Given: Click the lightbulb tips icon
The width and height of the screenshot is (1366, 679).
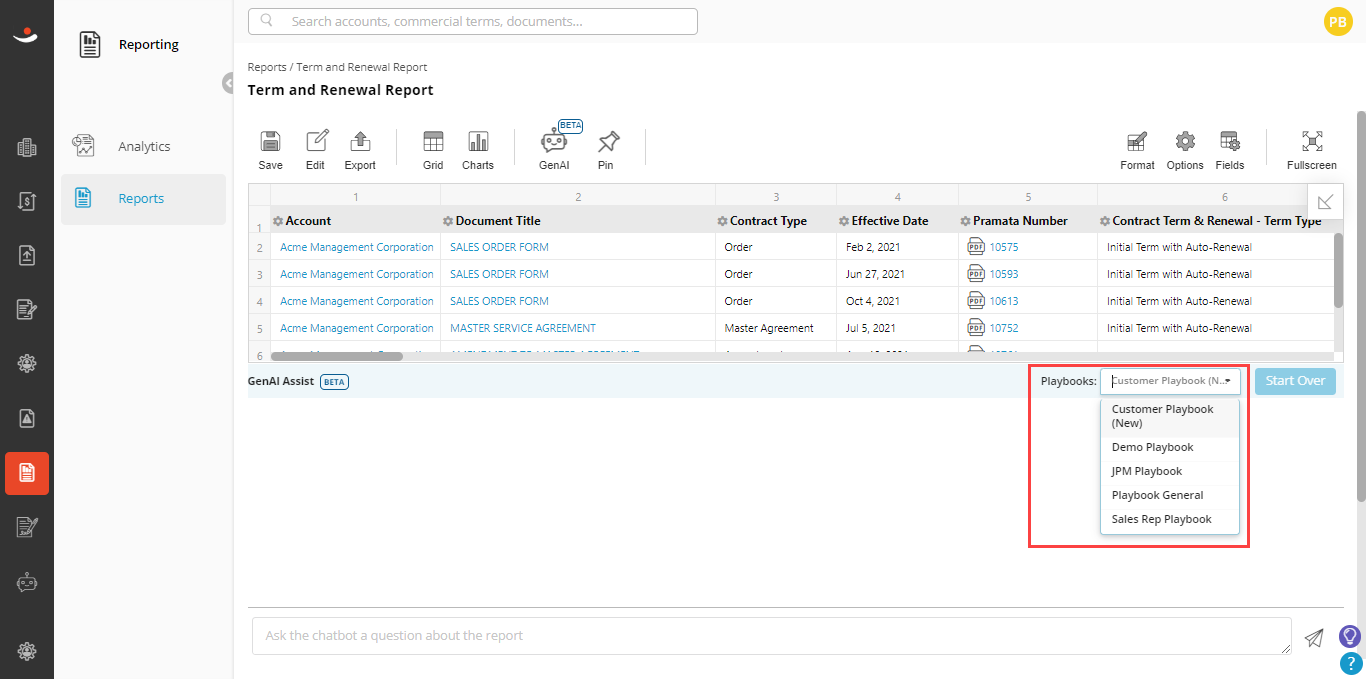Looking at the screenshot, I should 1350,636.
